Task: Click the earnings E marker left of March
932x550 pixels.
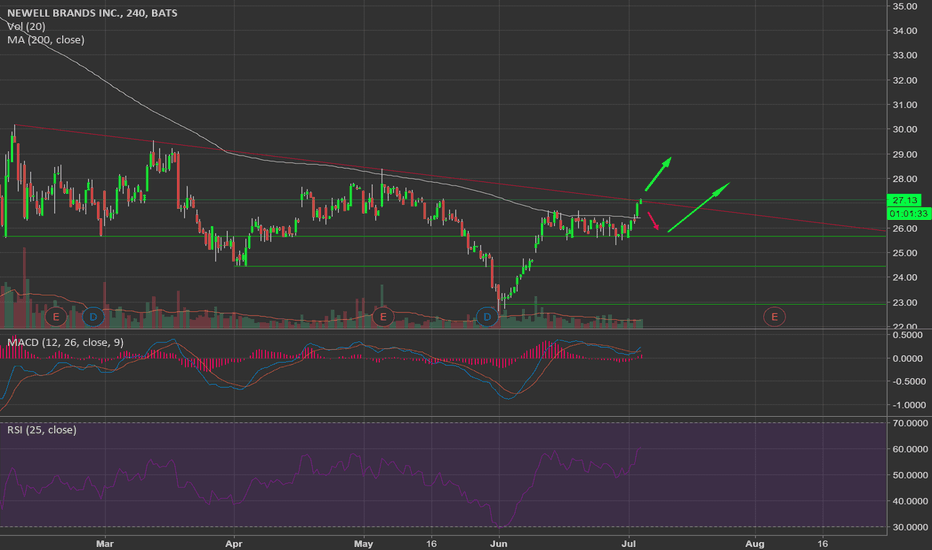Action: pos(56,317)
